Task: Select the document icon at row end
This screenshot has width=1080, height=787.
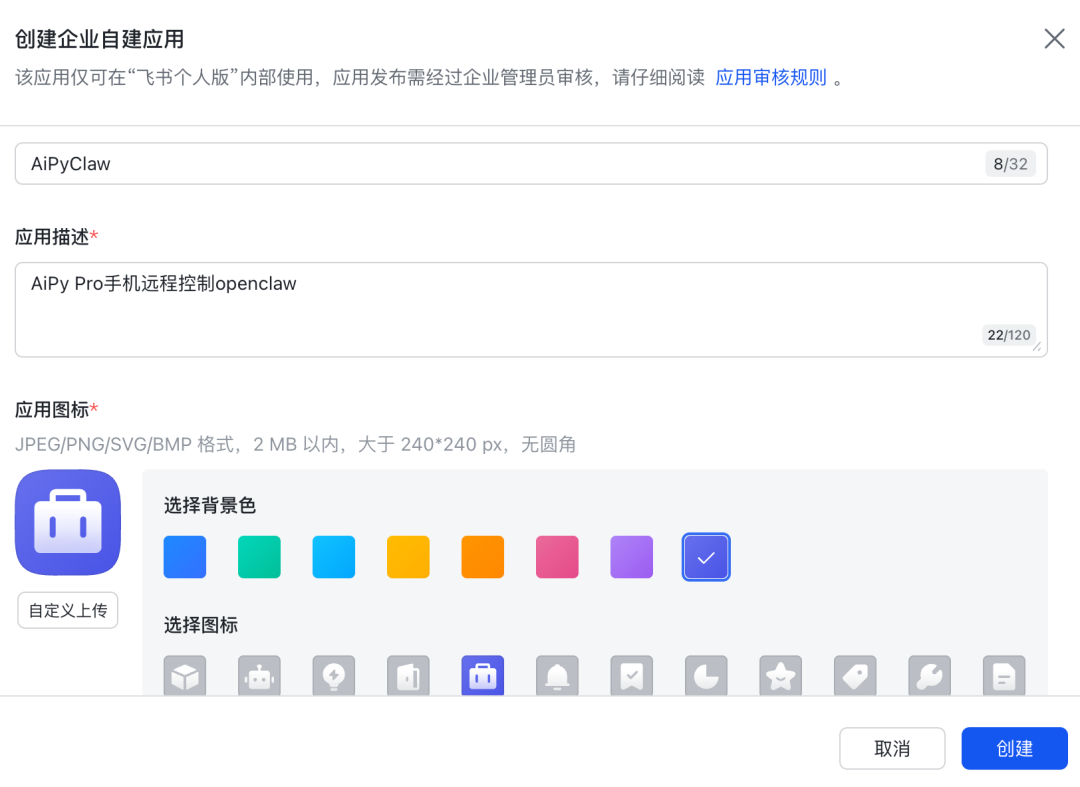Action: pos(1003,675)
